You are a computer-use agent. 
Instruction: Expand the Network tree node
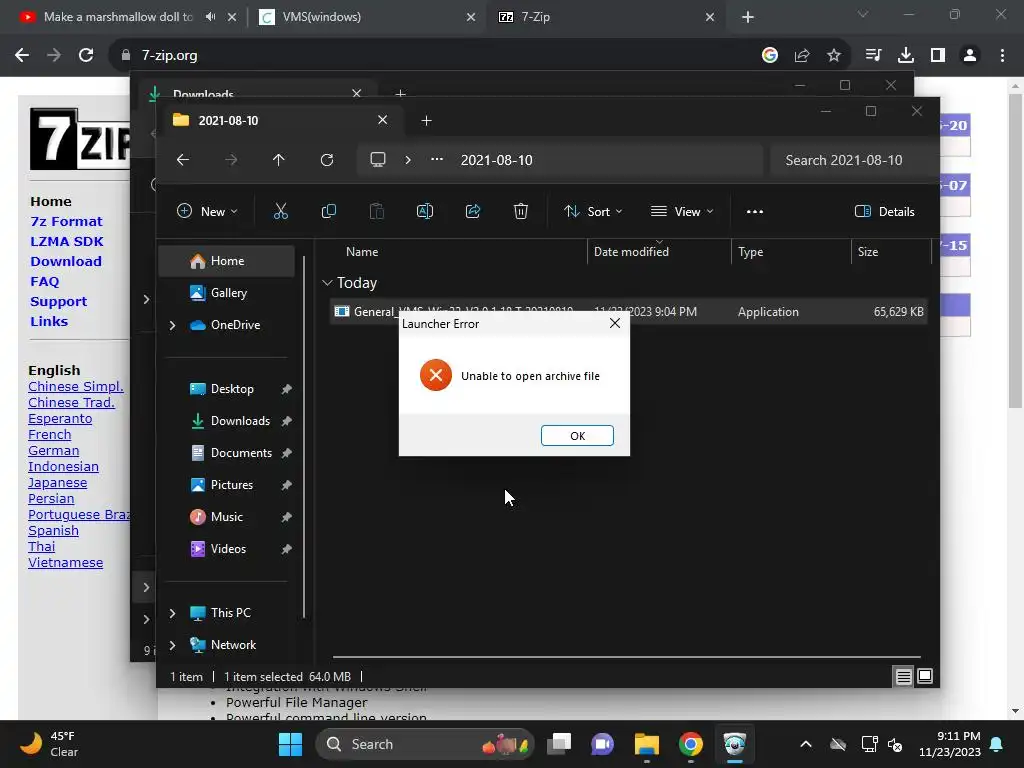click(172, 645)
